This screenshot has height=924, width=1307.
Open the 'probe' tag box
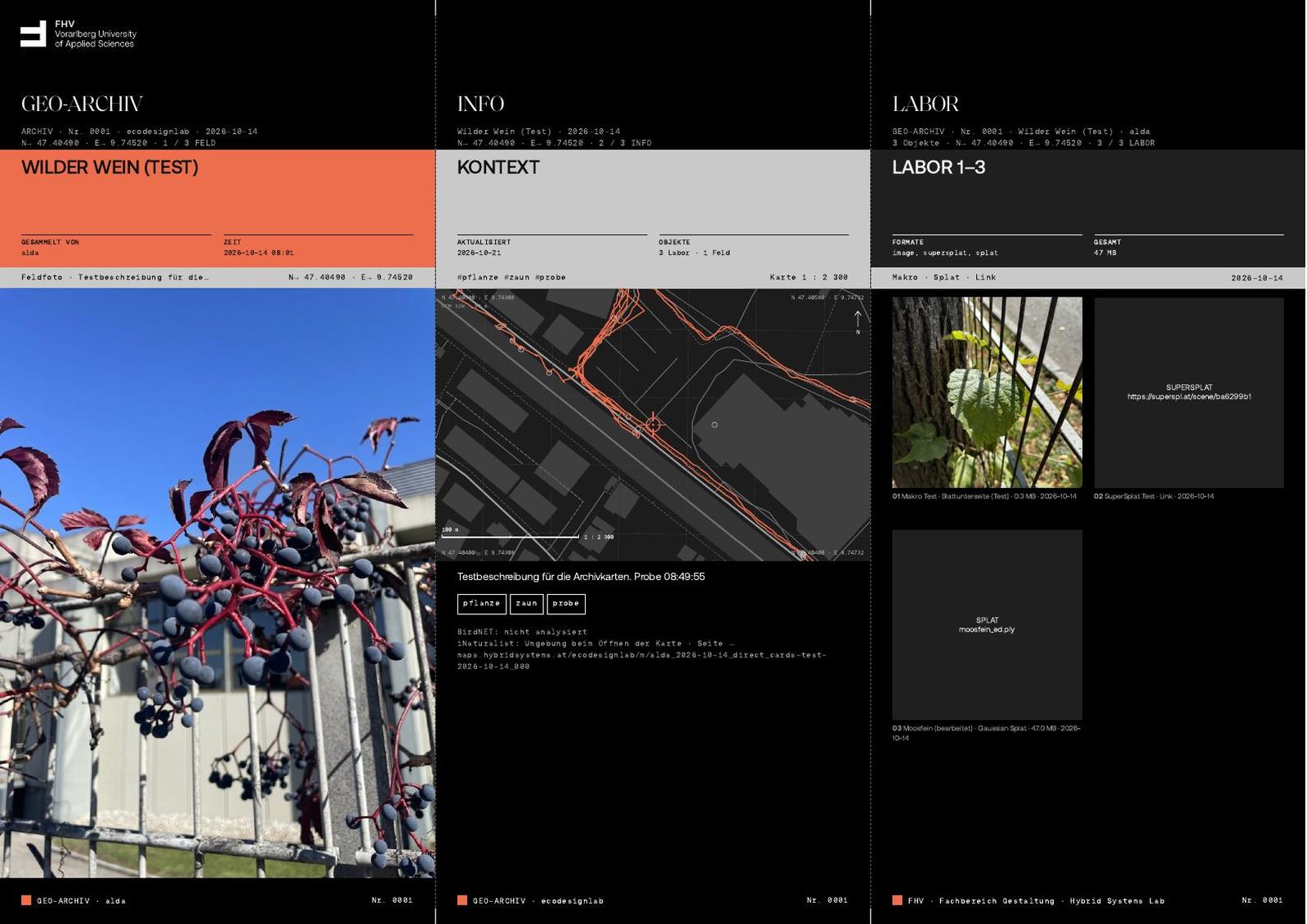coord(566,604)
